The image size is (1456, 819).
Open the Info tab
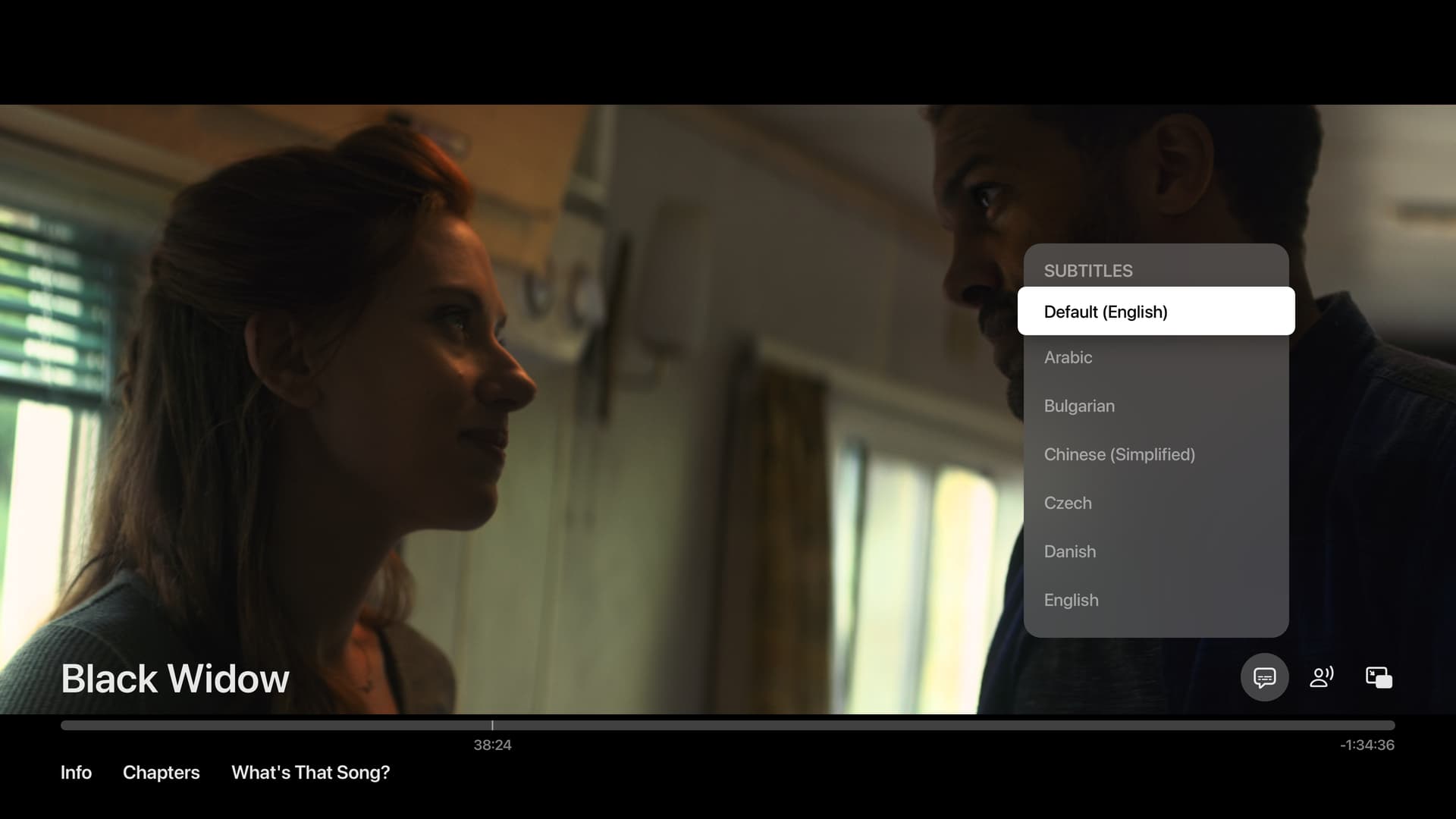click(x=76, y=772)
